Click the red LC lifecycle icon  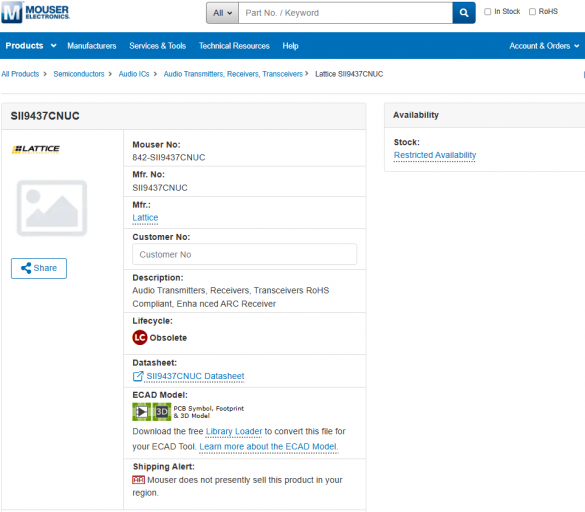point(140,338)
